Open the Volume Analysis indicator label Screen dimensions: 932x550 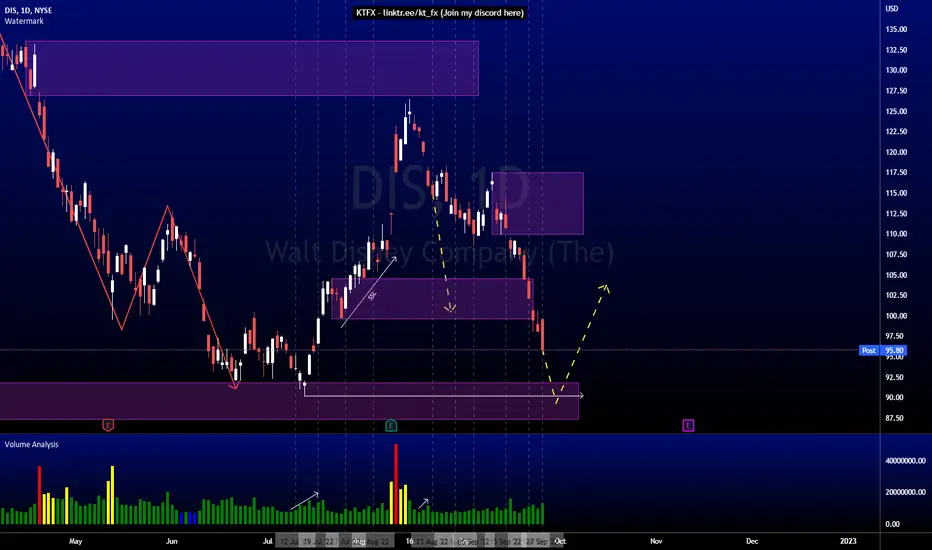(x=32, y=444)
